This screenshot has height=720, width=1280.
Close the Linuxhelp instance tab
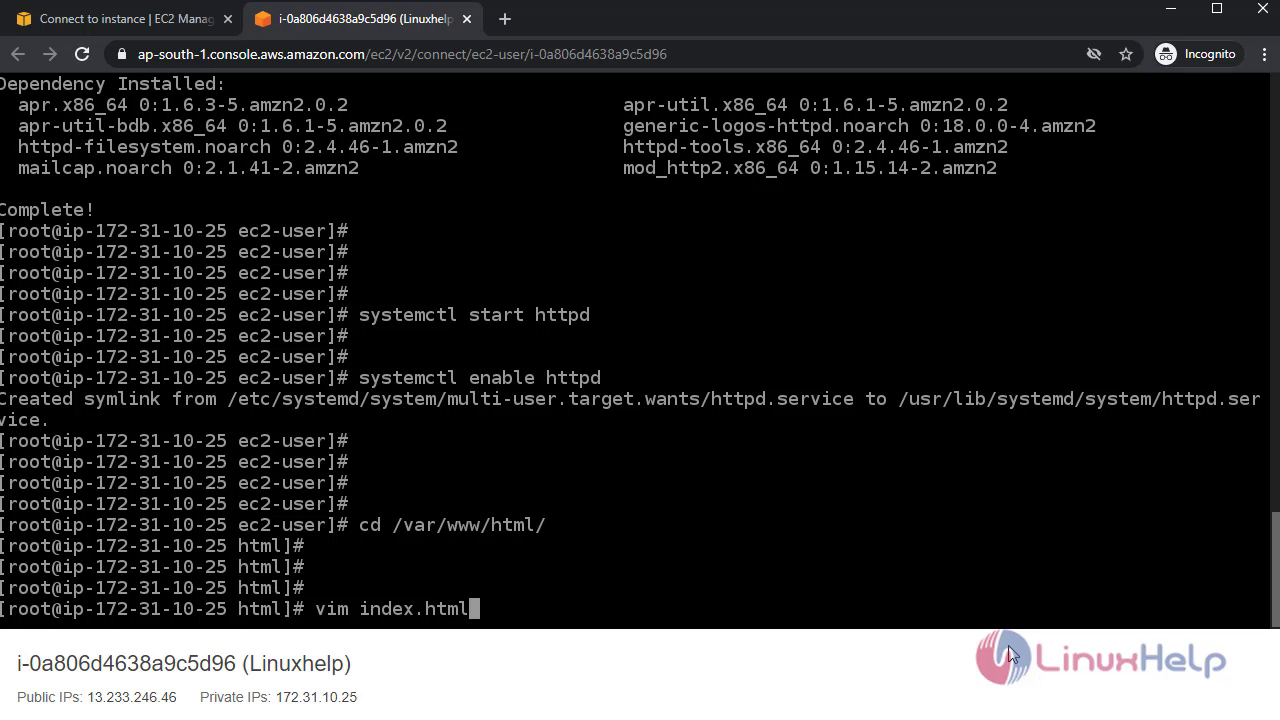click(467, 19)
